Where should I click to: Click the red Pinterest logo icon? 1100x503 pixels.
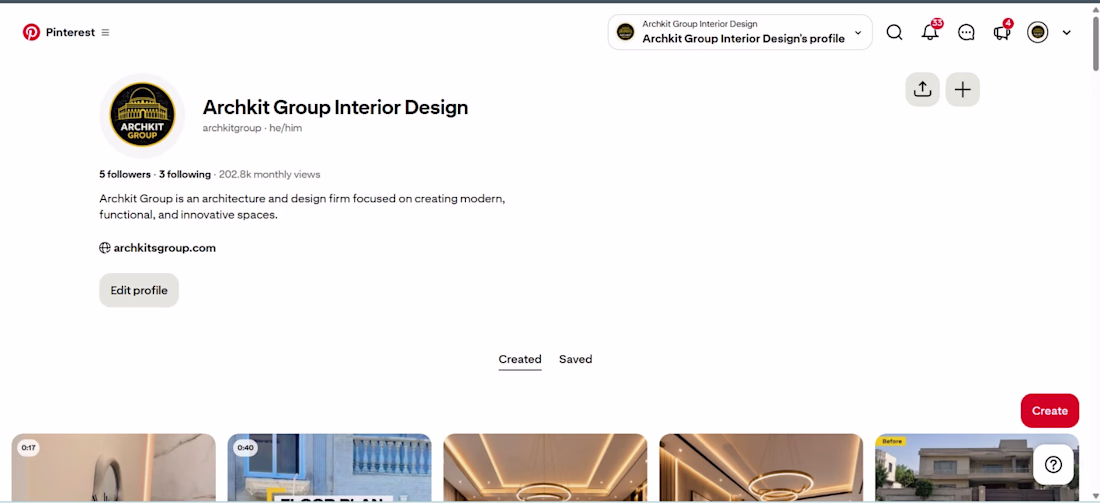pos(32,32)
